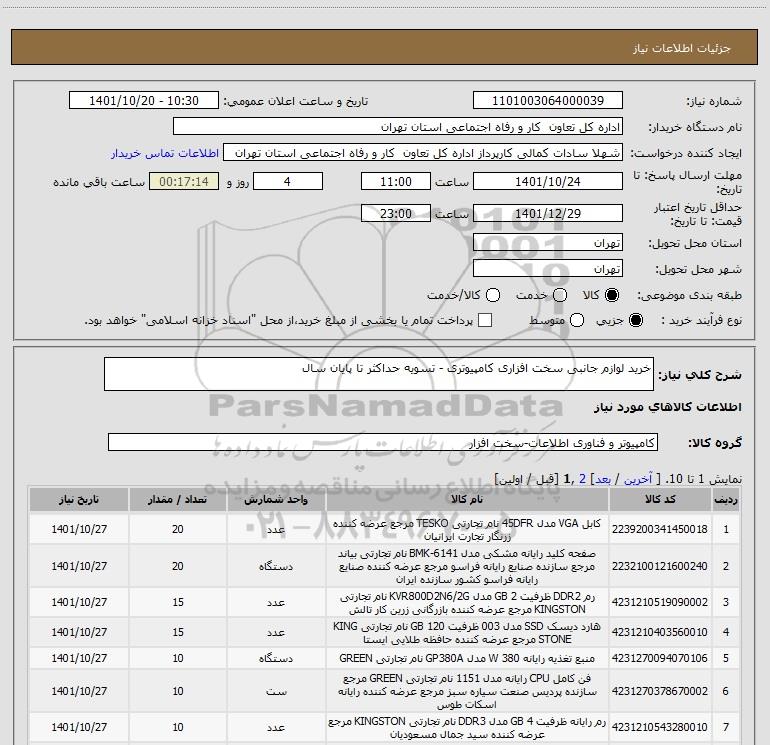
Task: Click the unit ست in the CPU fan row
Action: (x=276, y=691)
